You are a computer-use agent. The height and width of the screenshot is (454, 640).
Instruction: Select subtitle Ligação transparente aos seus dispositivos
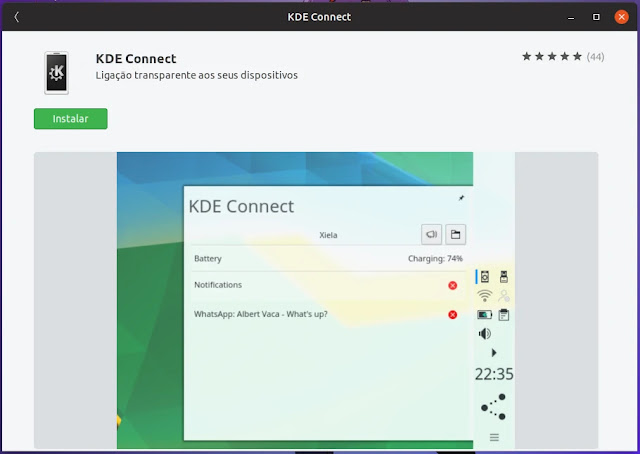coord(197,76)
